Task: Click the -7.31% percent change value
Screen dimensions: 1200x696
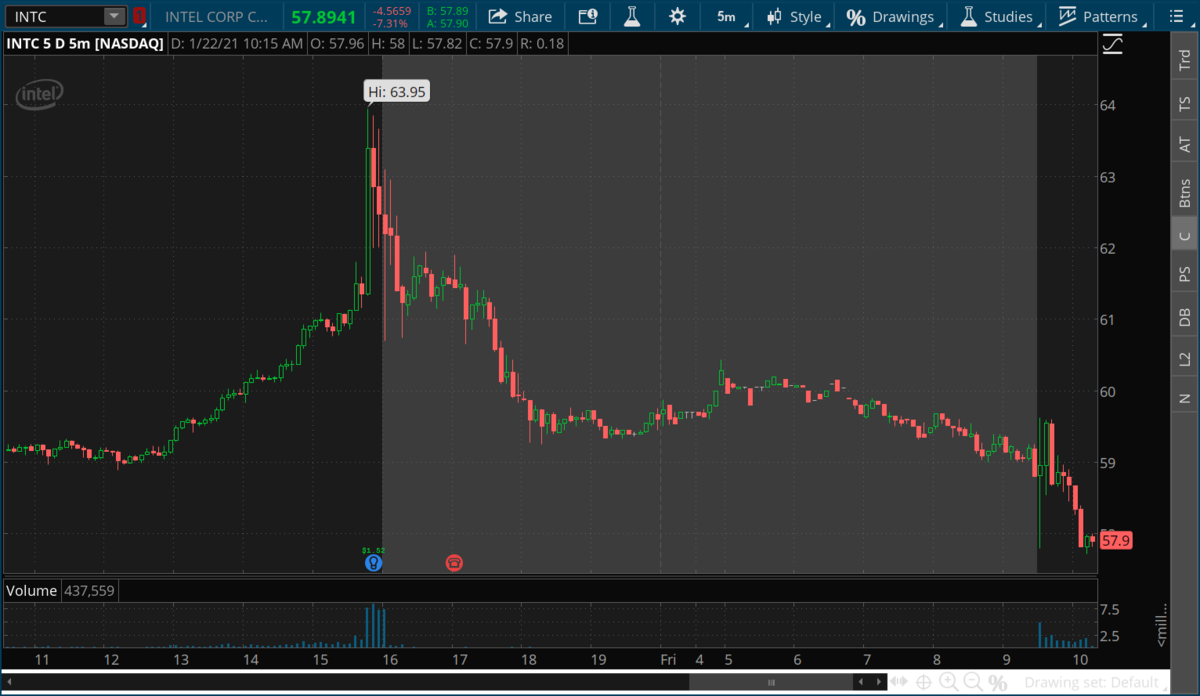Action: pyautogui.click(x=392, y=22)
